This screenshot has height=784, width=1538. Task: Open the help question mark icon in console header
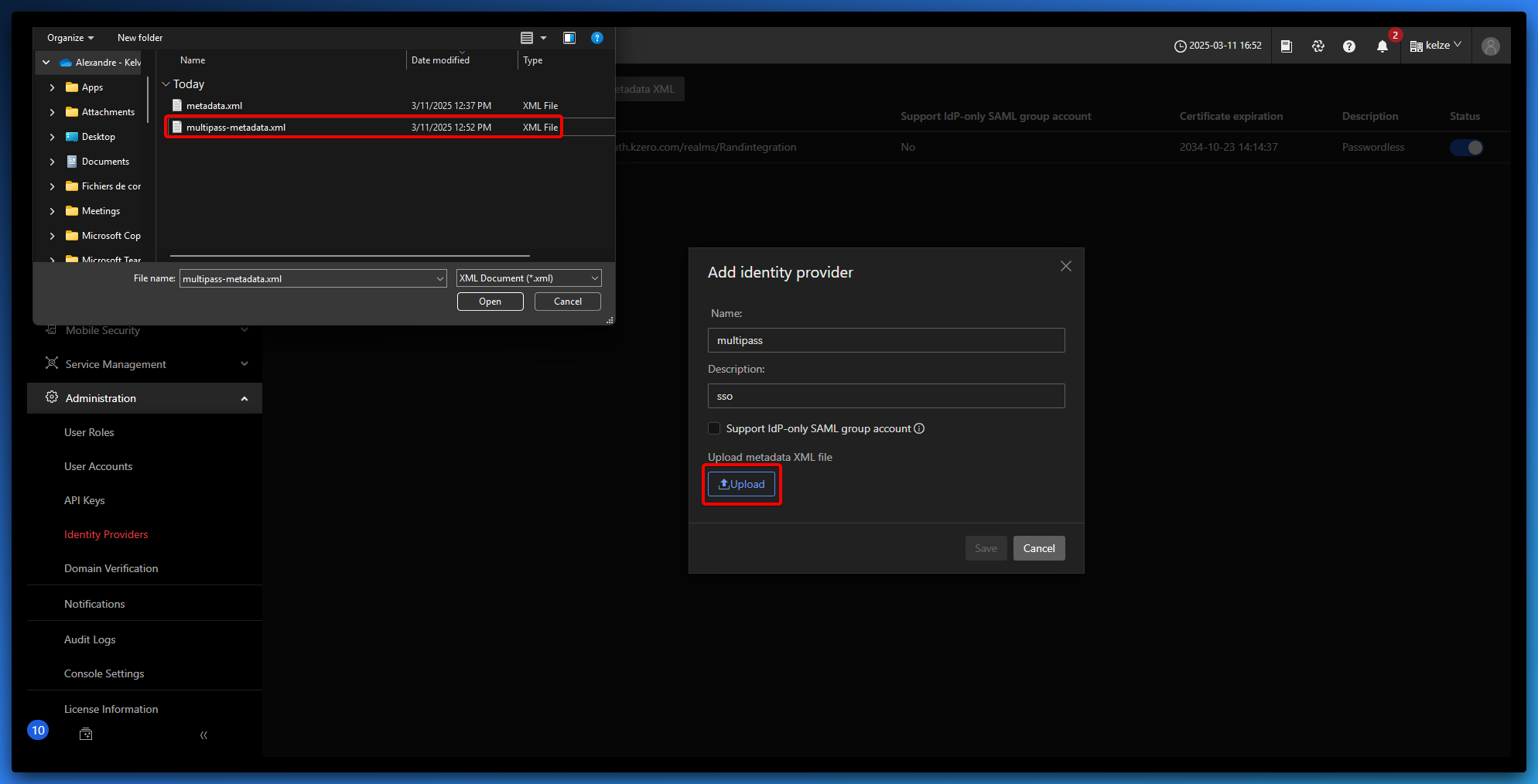[1348, 46]
